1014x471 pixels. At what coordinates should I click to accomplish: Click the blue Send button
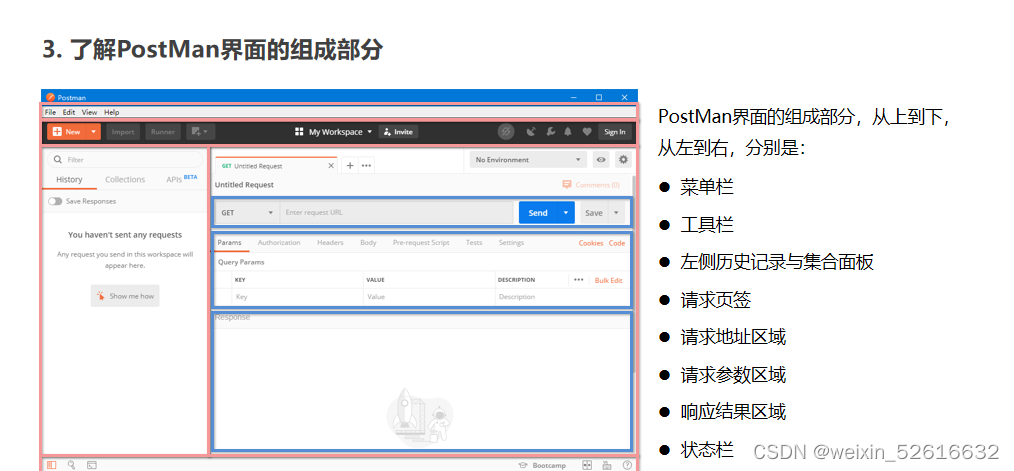(x=538, y=212)
